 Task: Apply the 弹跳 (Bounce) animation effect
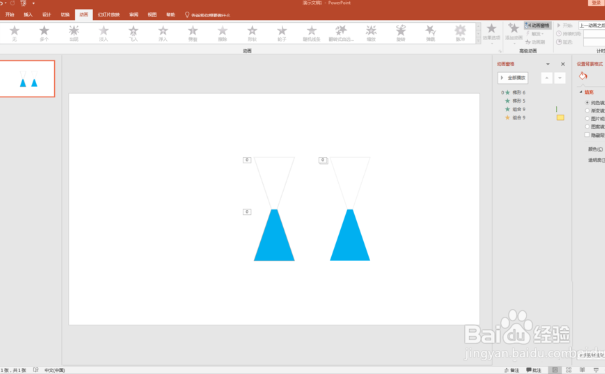click(x=430, y=34)
